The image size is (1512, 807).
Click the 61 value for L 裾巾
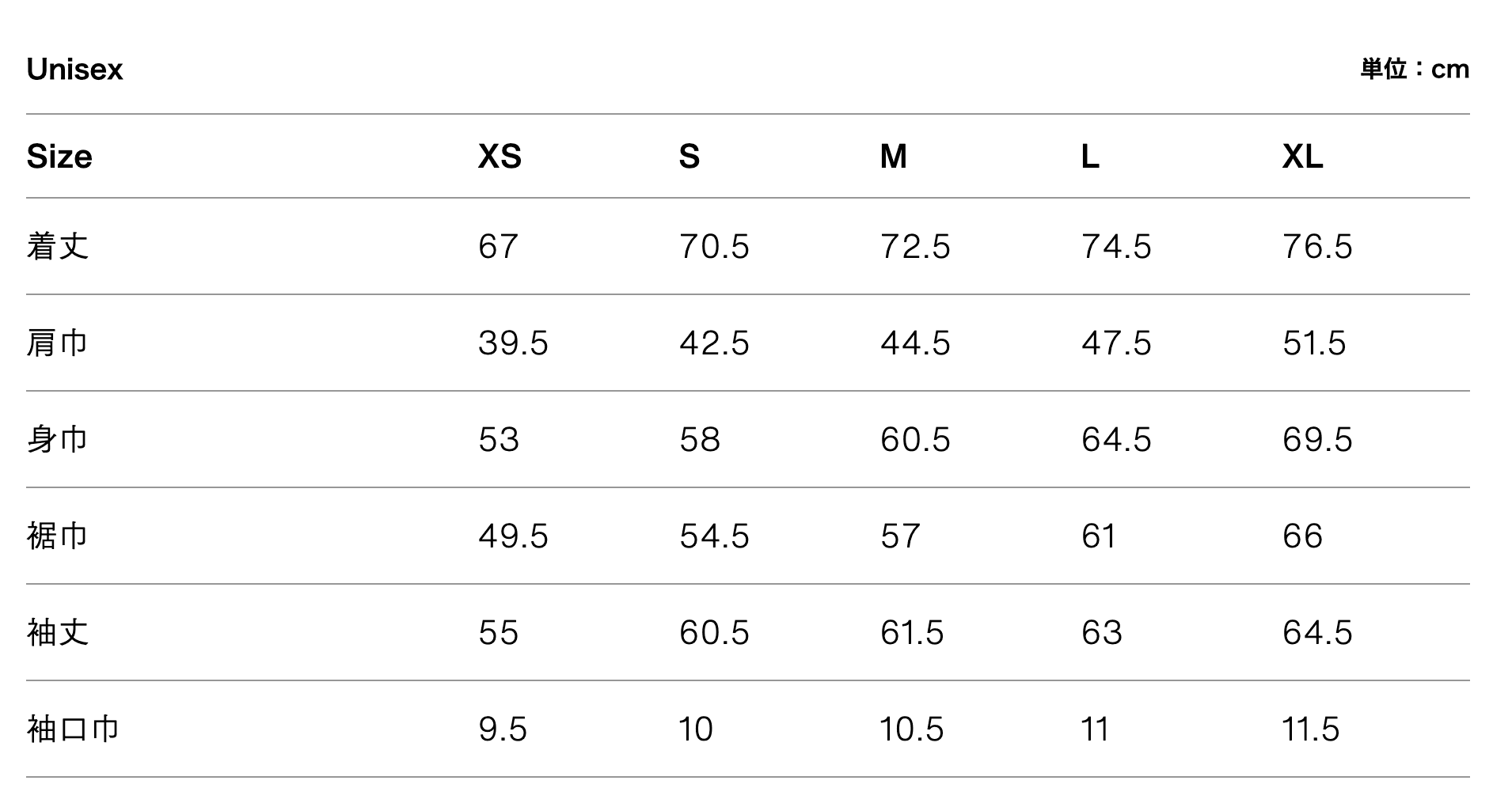pos(1099,536)
